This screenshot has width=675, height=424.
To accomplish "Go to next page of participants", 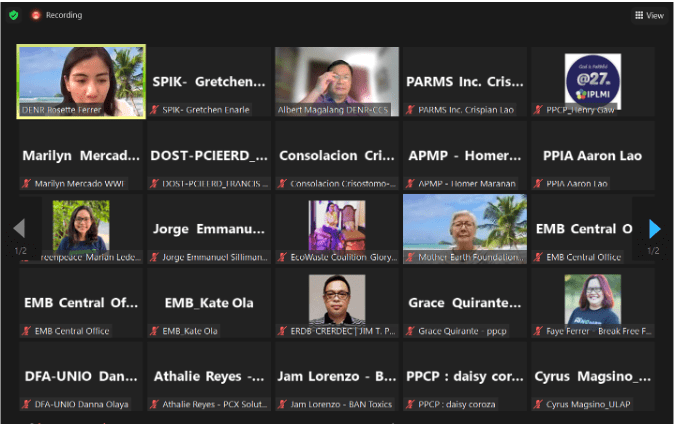I will [x=654, y=229].
